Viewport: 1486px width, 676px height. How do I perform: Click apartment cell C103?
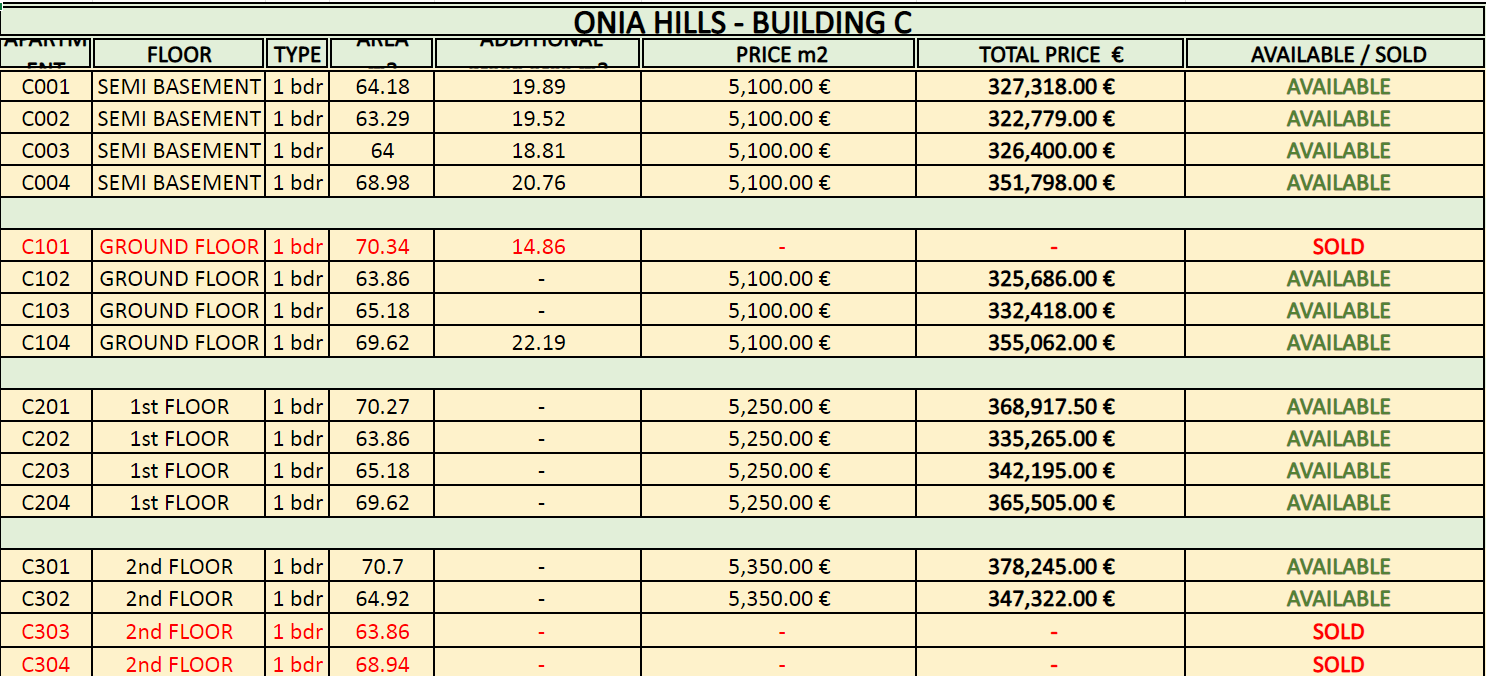[x=46, y=311]
